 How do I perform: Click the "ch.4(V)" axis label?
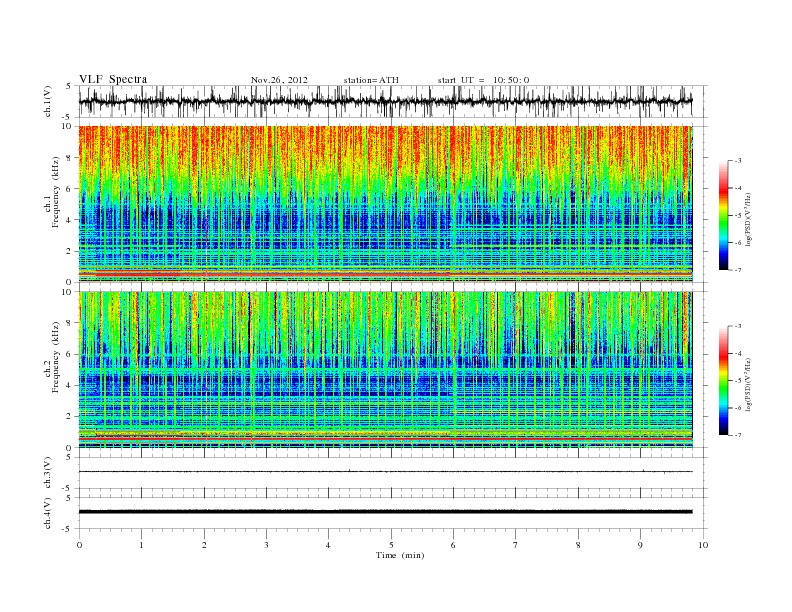point(48,513)
